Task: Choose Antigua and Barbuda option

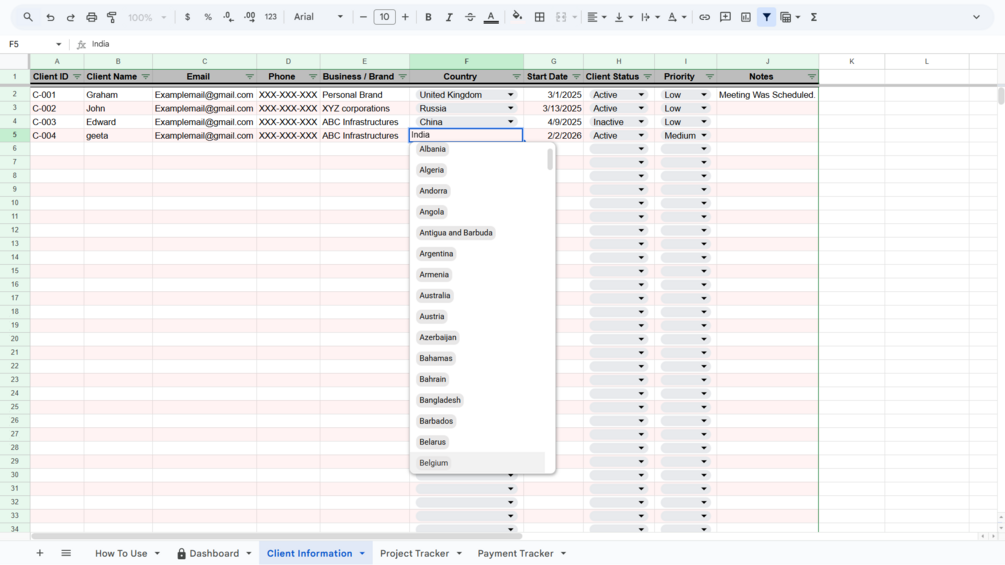Action: (456, 233)
